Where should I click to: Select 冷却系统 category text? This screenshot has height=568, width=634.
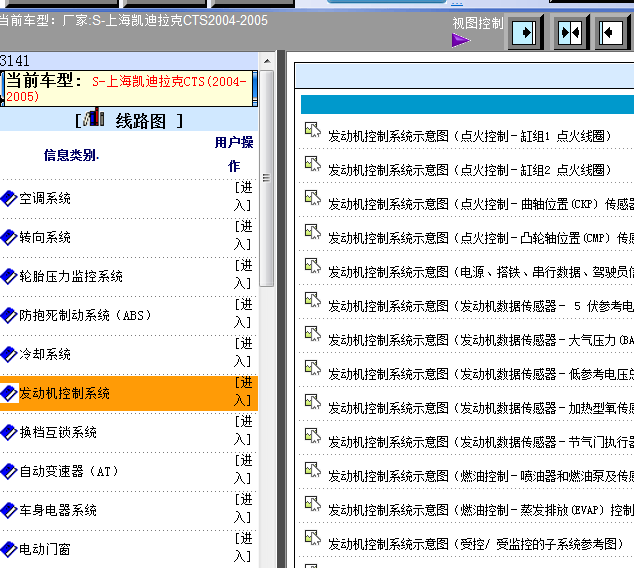pos(45,355)
